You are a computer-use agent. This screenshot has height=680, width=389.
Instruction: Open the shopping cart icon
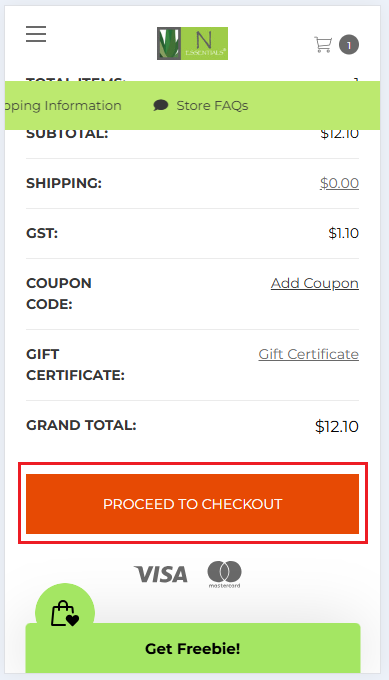[323, 45]
